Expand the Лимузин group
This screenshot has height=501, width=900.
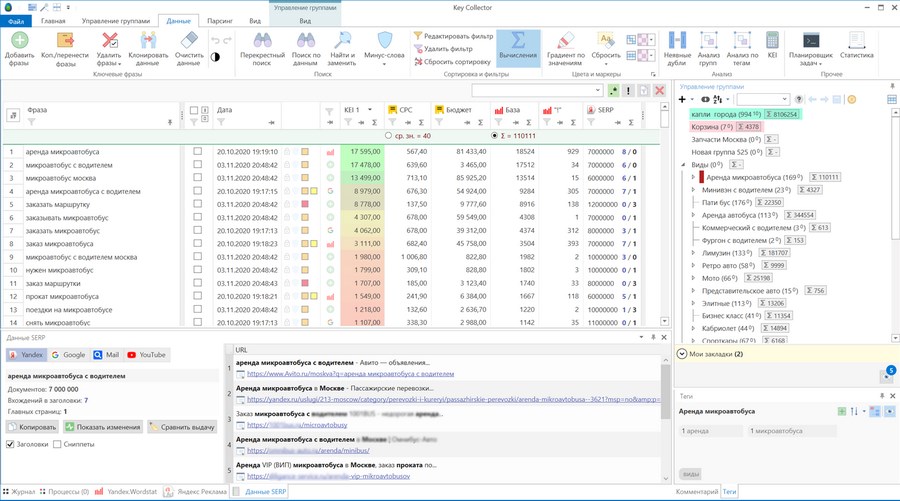tap(693, 253)
